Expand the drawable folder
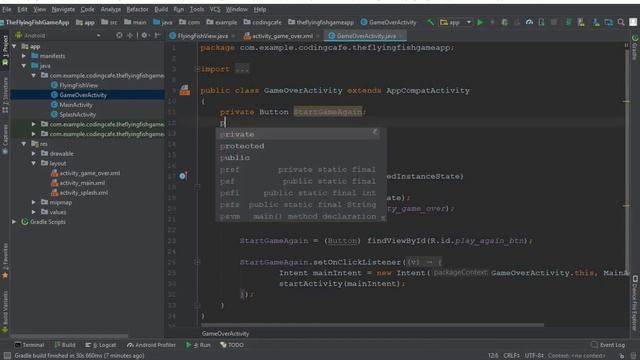 (x=33, y=153)
